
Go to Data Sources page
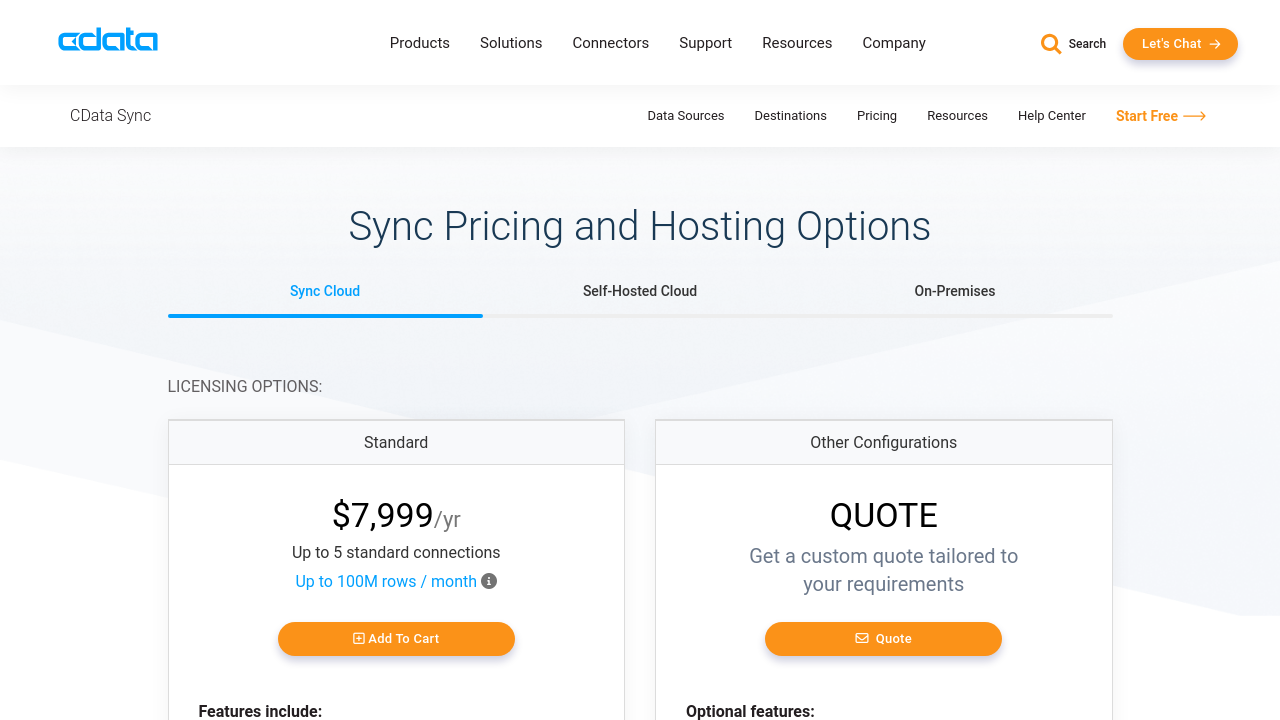(x=685, y=116)
